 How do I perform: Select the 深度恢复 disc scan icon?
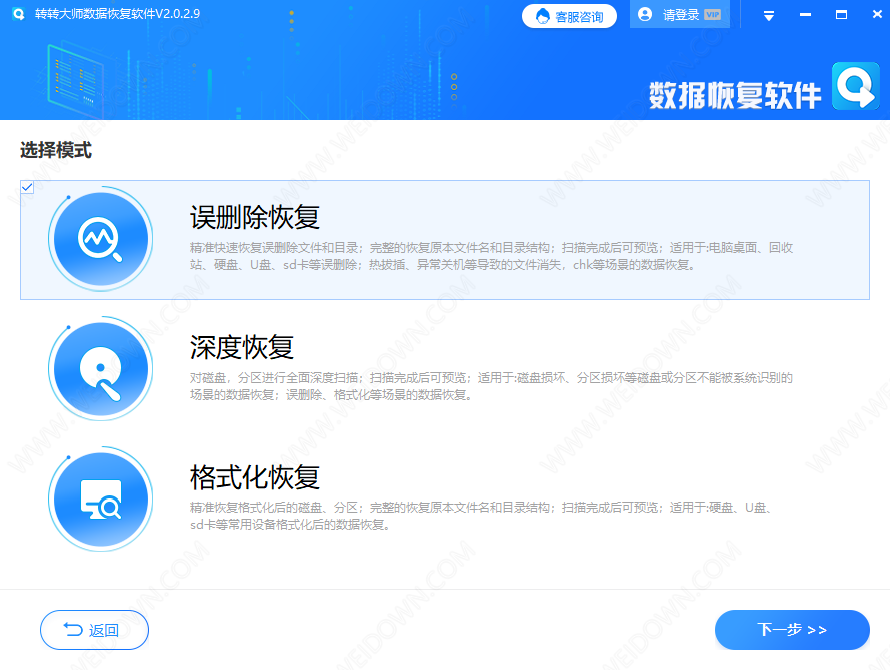(100, 368)
